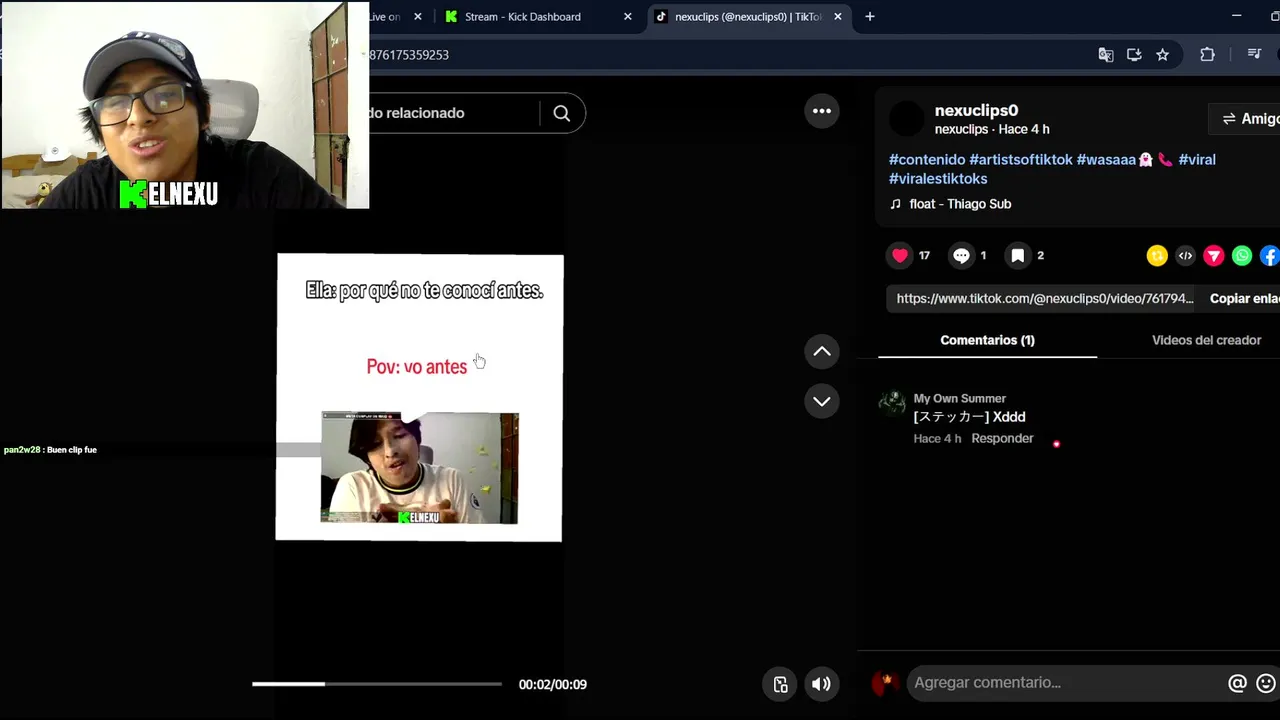Go to next video with down chevron

click(x=822, y=401)
